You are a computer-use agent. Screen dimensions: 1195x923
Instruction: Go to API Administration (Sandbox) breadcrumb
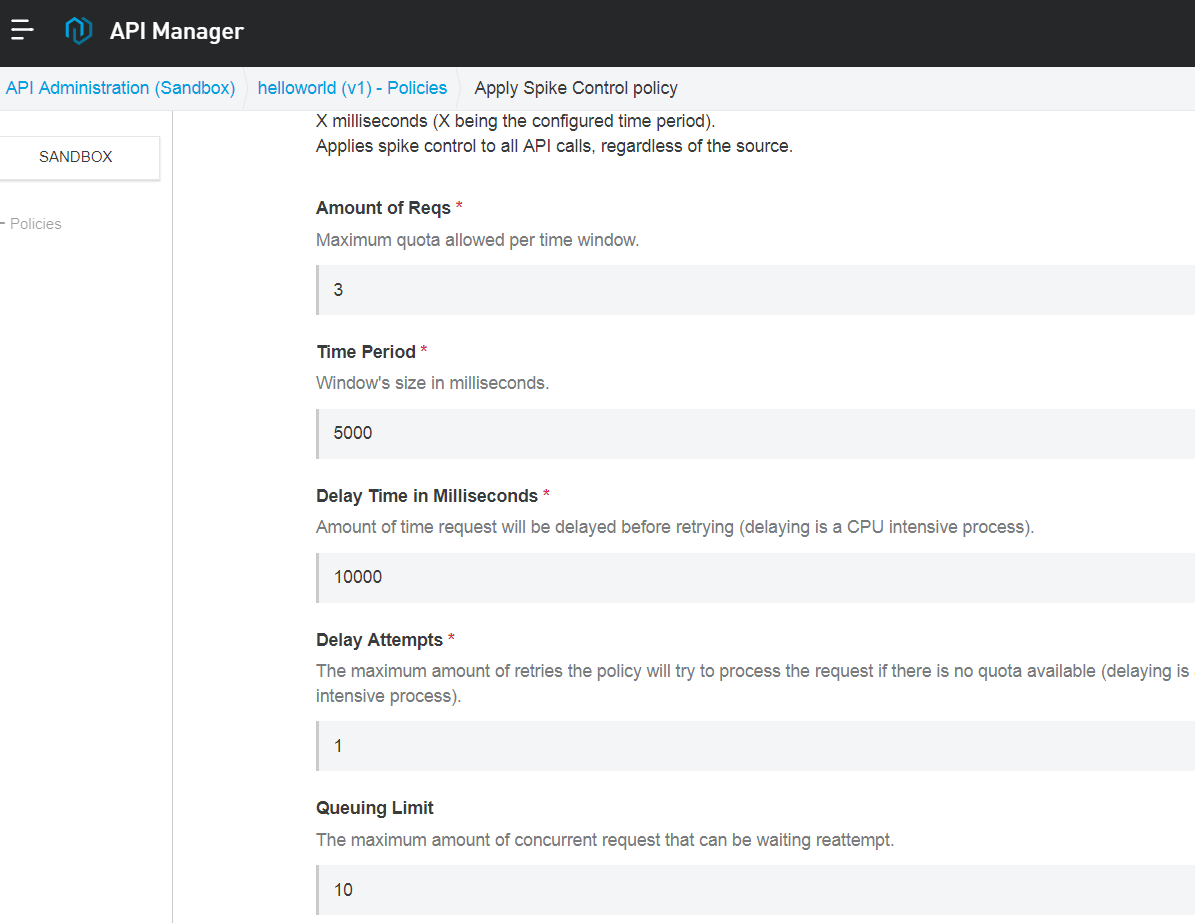(x=120, y=88)
